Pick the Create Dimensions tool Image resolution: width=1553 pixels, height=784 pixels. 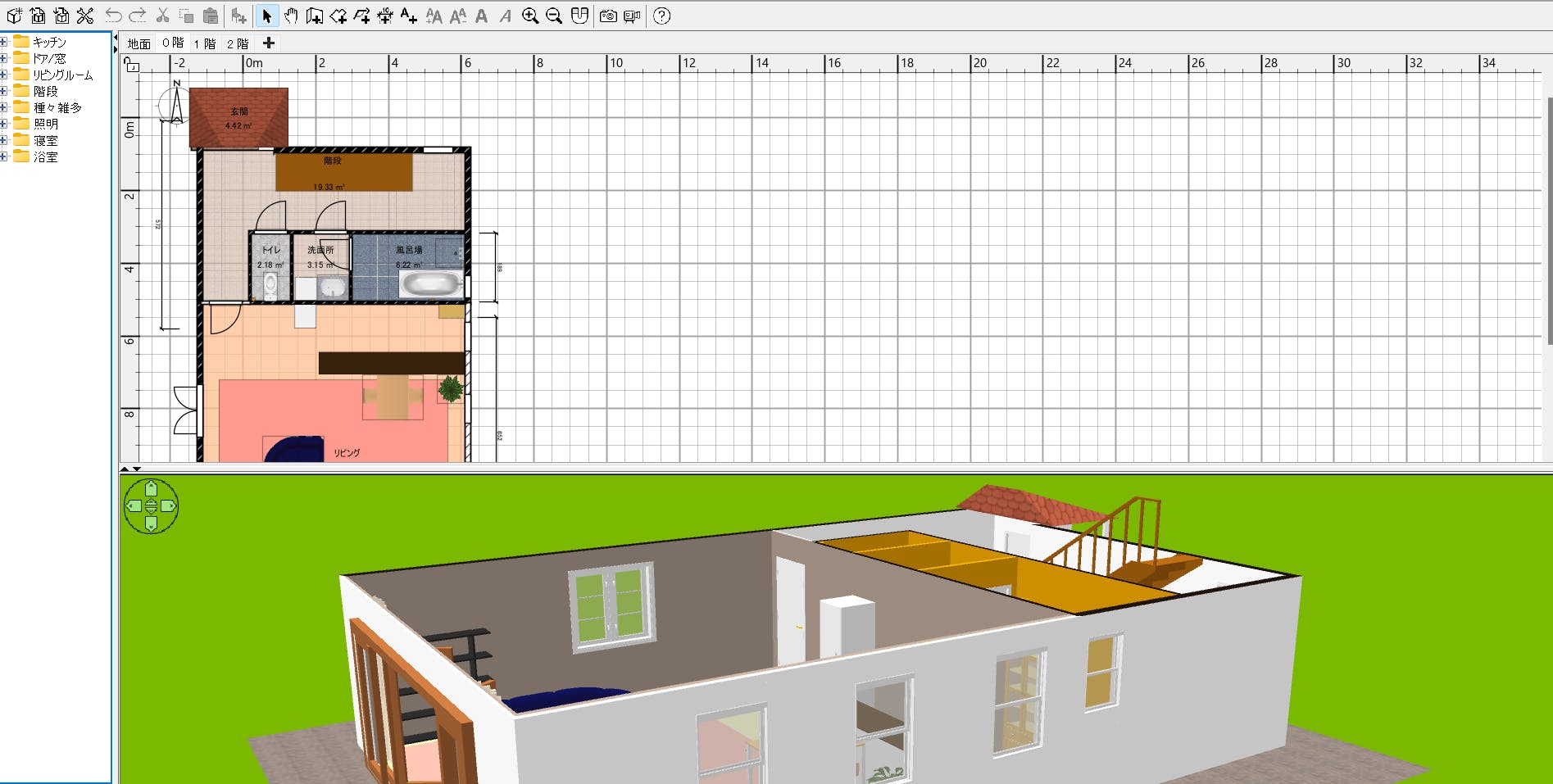(384, 16)
